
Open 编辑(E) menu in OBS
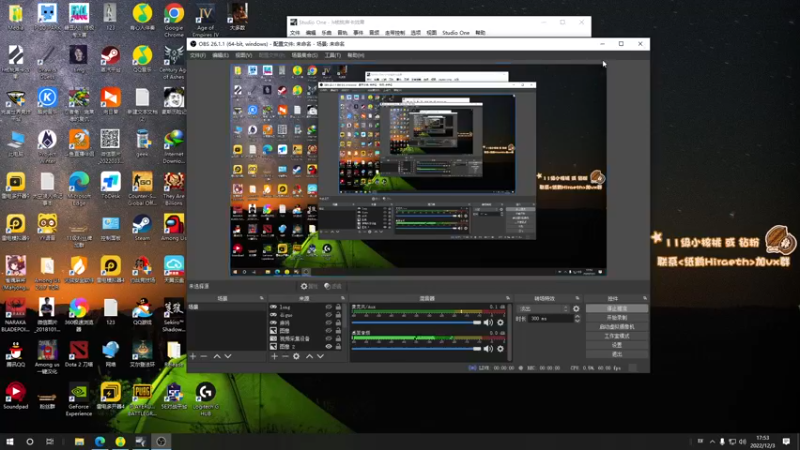pos(220,55)
